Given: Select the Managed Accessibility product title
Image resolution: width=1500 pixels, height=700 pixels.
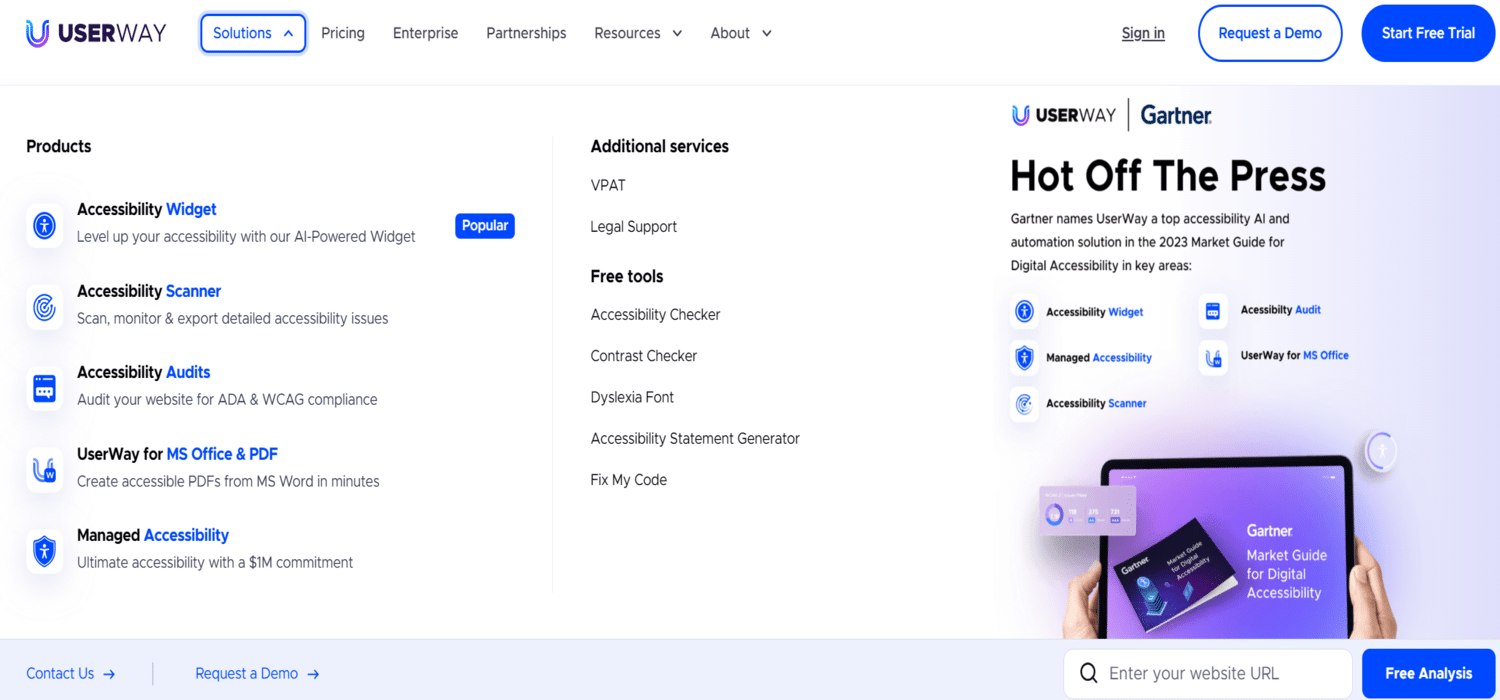Looking at the screenshot, I should pos(153,535).
